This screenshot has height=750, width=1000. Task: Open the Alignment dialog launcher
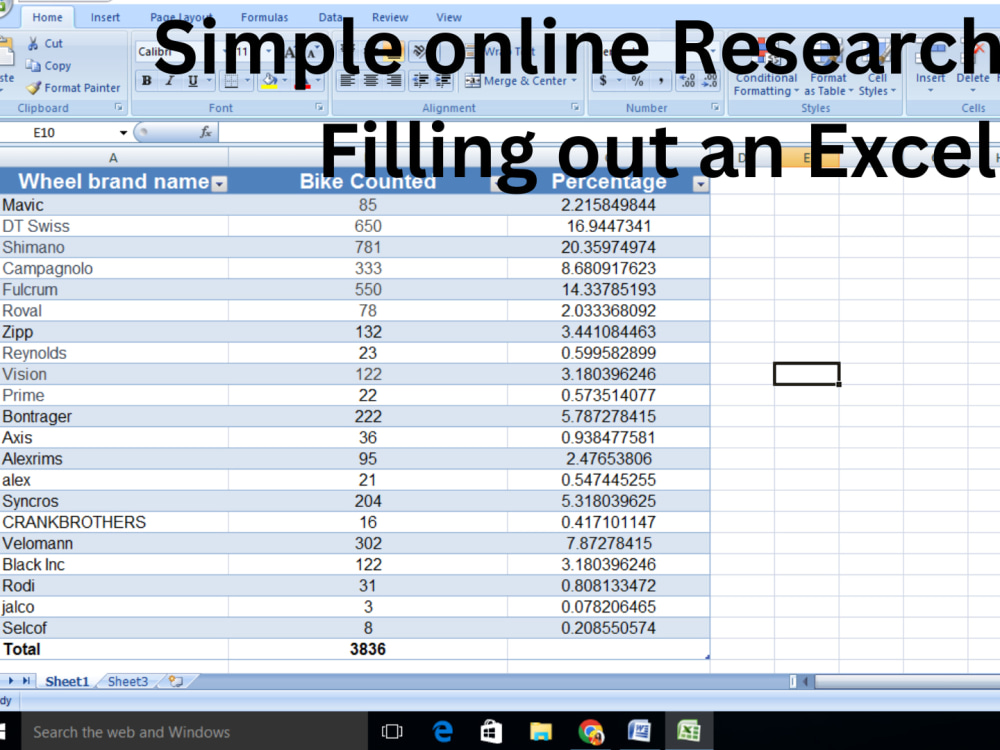575,107
